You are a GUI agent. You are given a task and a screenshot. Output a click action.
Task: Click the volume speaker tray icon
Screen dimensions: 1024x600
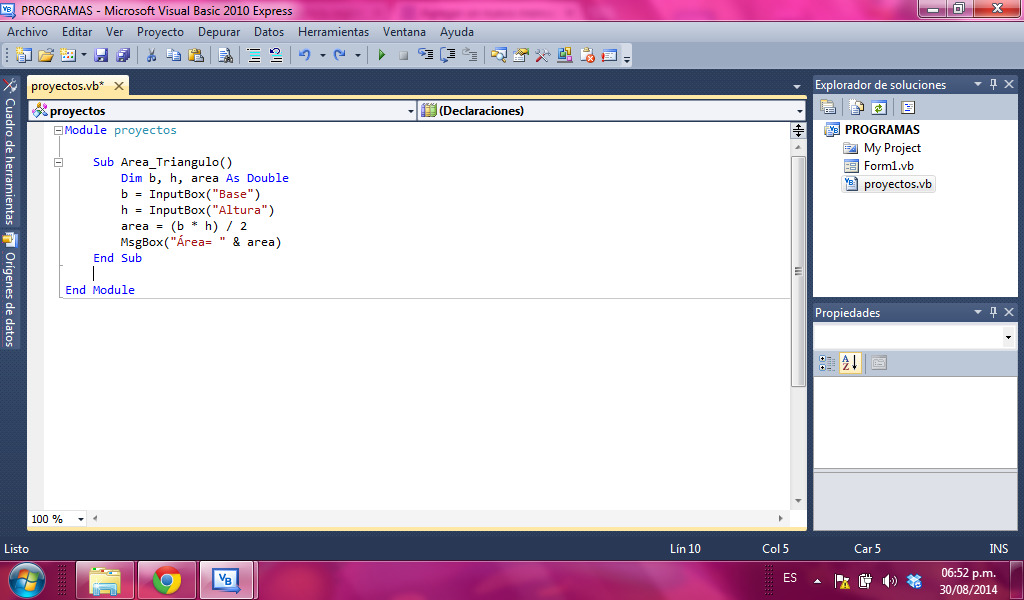tap(889, 580)
